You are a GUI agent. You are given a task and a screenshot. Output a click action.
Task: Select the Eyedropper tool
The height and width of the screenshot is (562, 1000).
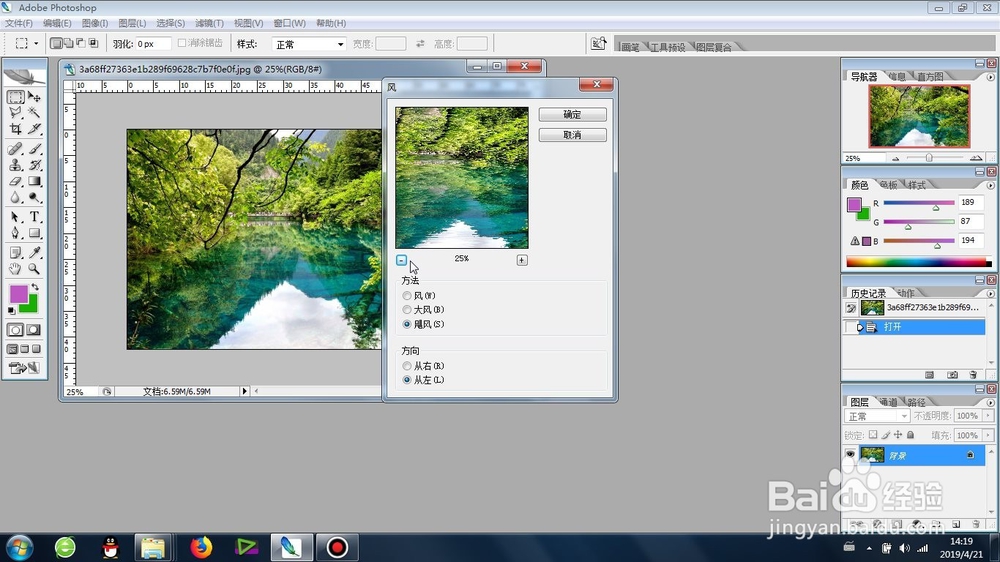coord(34,253)
